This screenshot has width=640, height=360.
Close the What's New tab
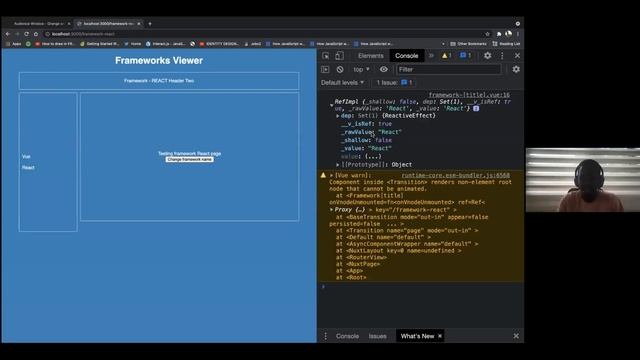(x=440, y=336)
